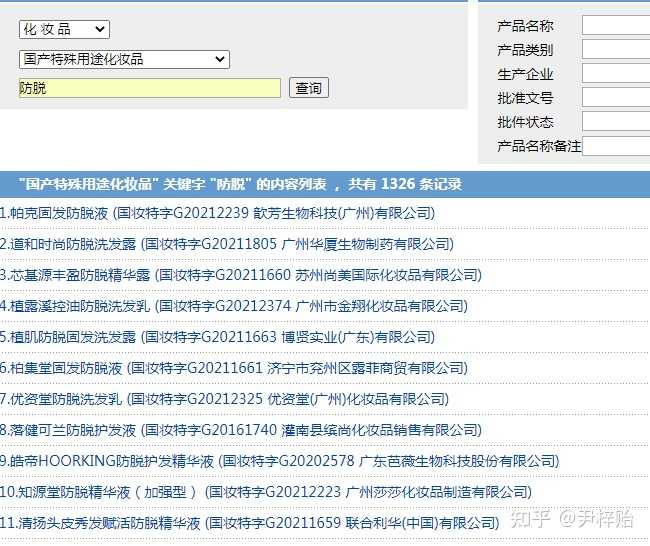Click the results header showing 1326 条记录
The image size is (650, 546).
[x=325, y=184]
